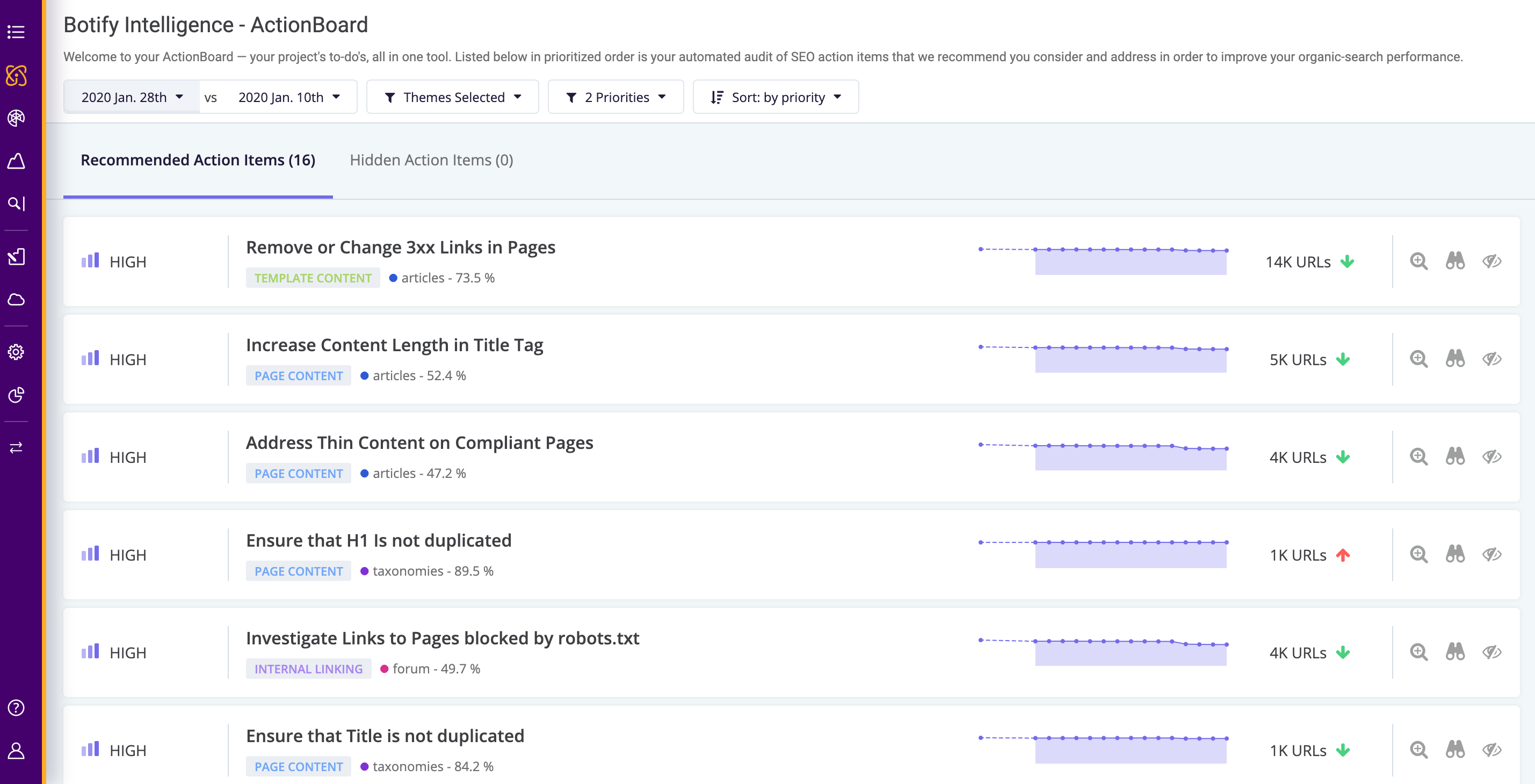Click the TEMPLATE CONTENT theme tag
The width and height of the screenshot is (1535, 784).
point(313,278)
